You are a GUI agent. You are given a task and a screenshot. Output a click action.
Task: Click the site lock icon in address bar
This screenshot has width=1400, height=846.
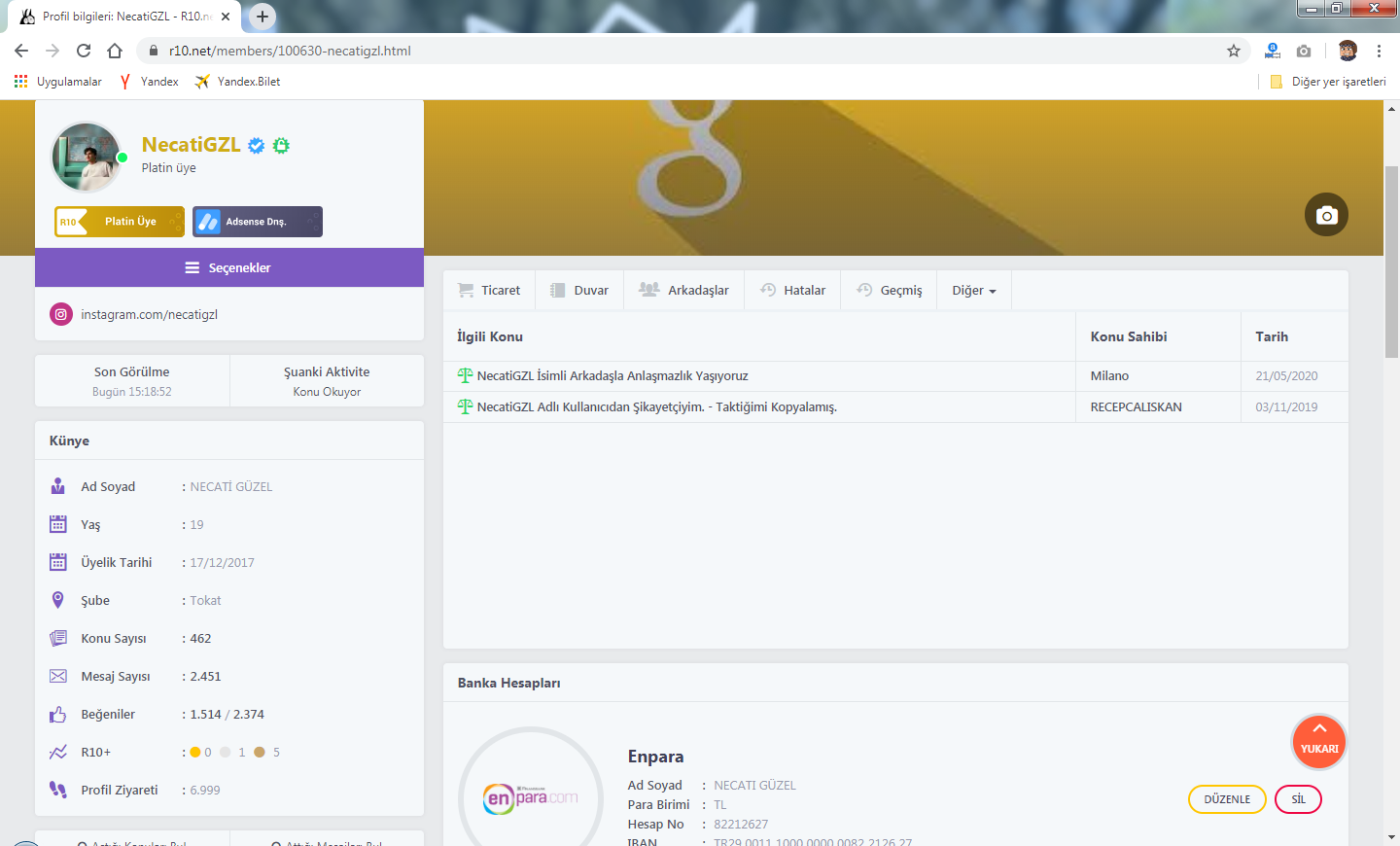(153, 51)
